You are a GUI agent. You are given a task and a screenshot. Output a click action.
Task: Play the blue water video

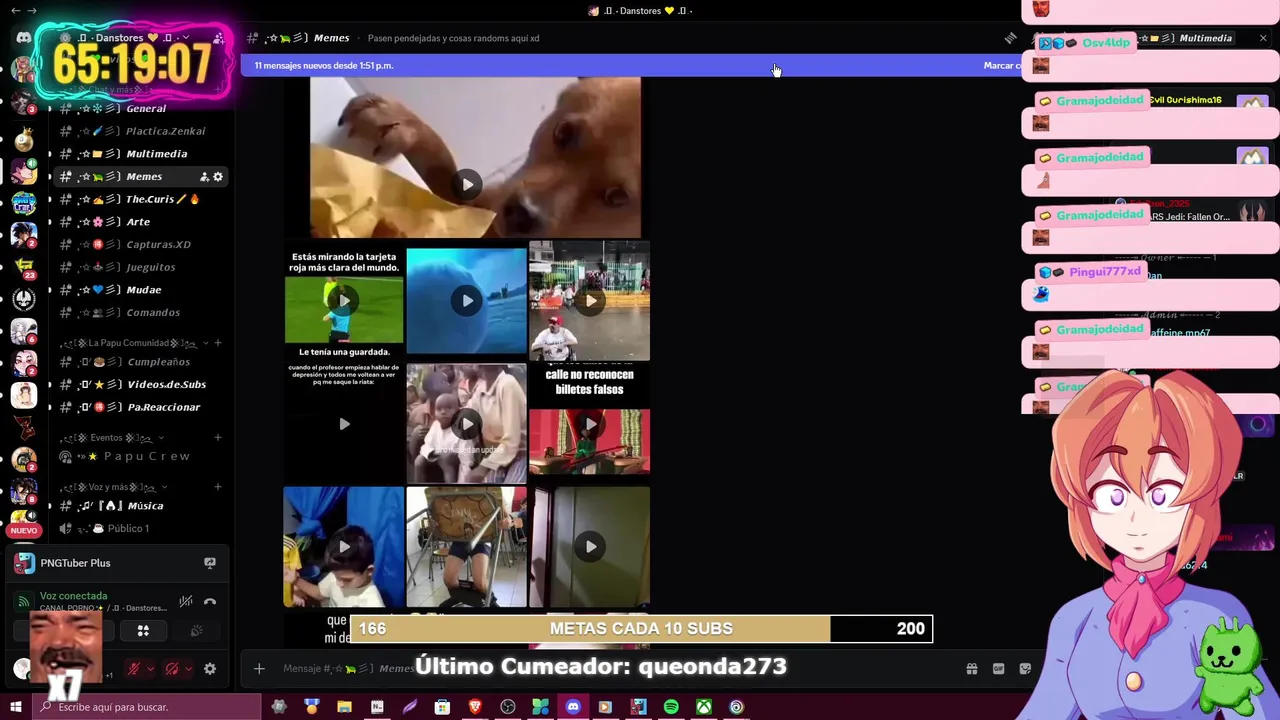coord(467,300)
